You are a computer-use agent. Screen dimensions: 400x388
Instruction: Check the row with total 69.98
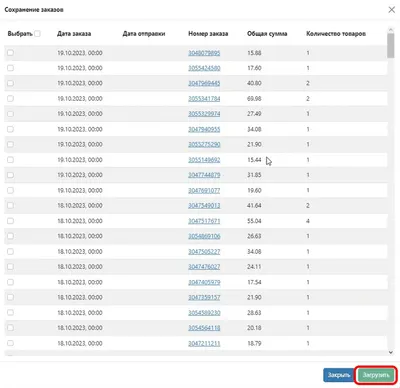[11, 99]
